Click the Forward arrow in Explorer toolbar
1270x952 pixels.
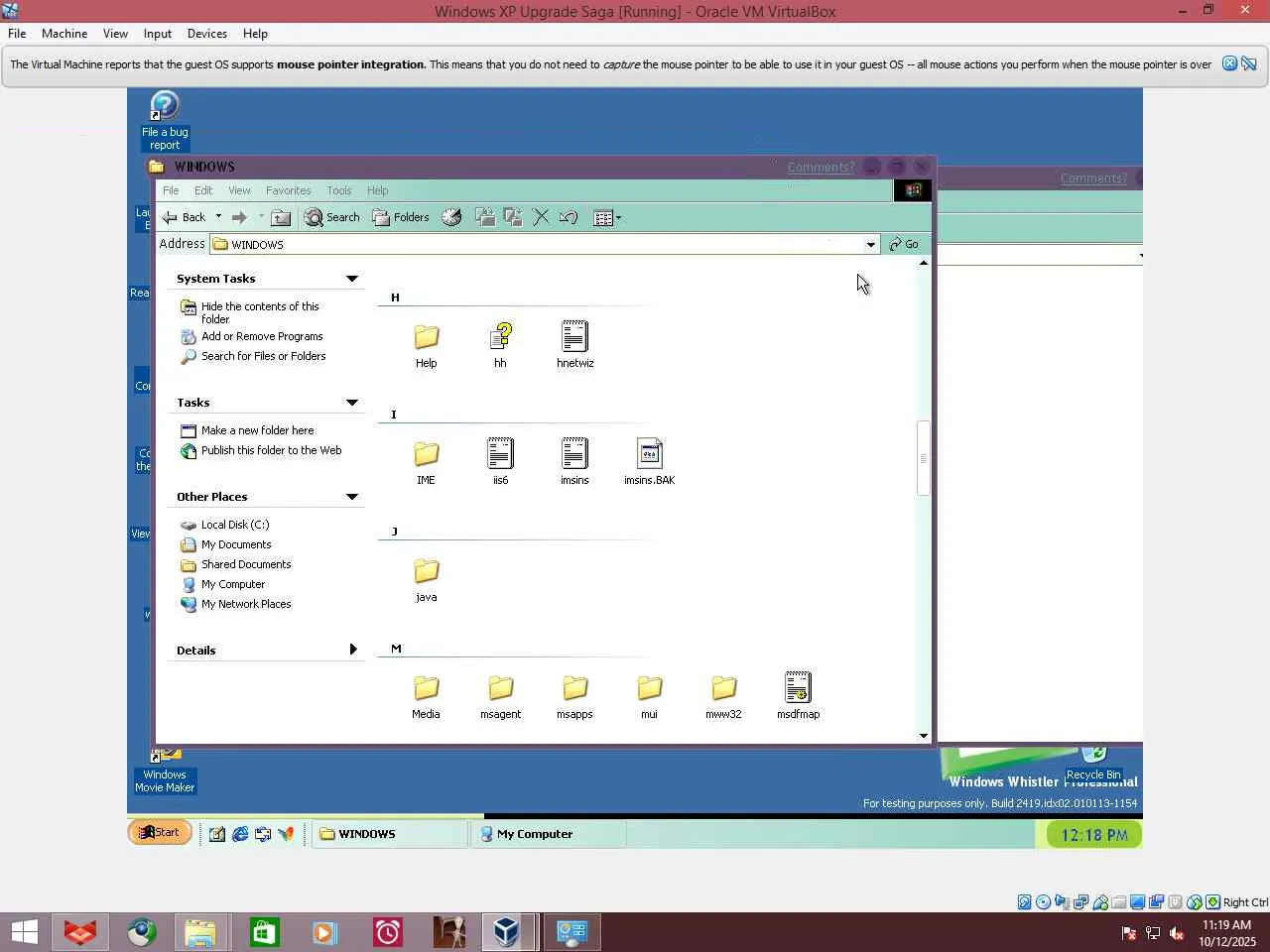click(x=239, y=217)
